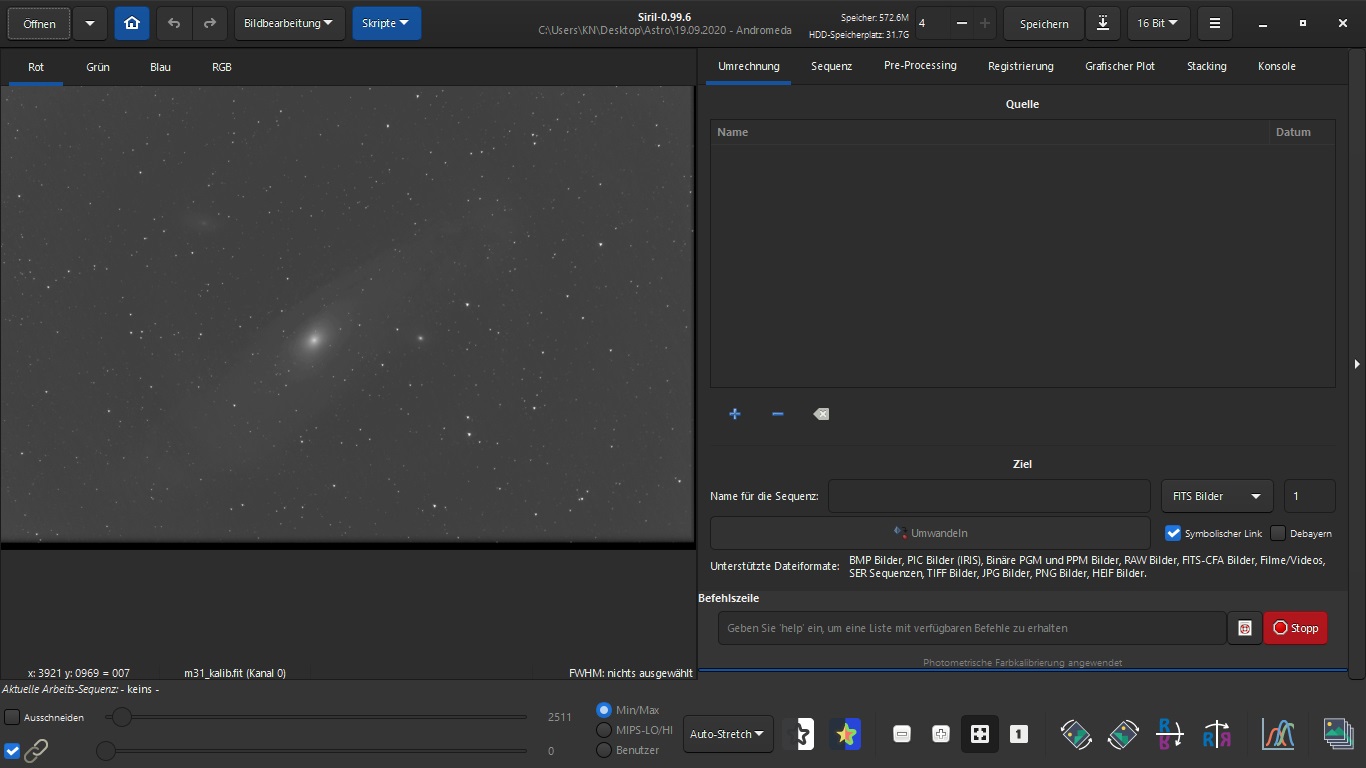Mirror image about the vertical axis
The width and height of the screenshot is (1366, 768).
tap(1217, 734)
